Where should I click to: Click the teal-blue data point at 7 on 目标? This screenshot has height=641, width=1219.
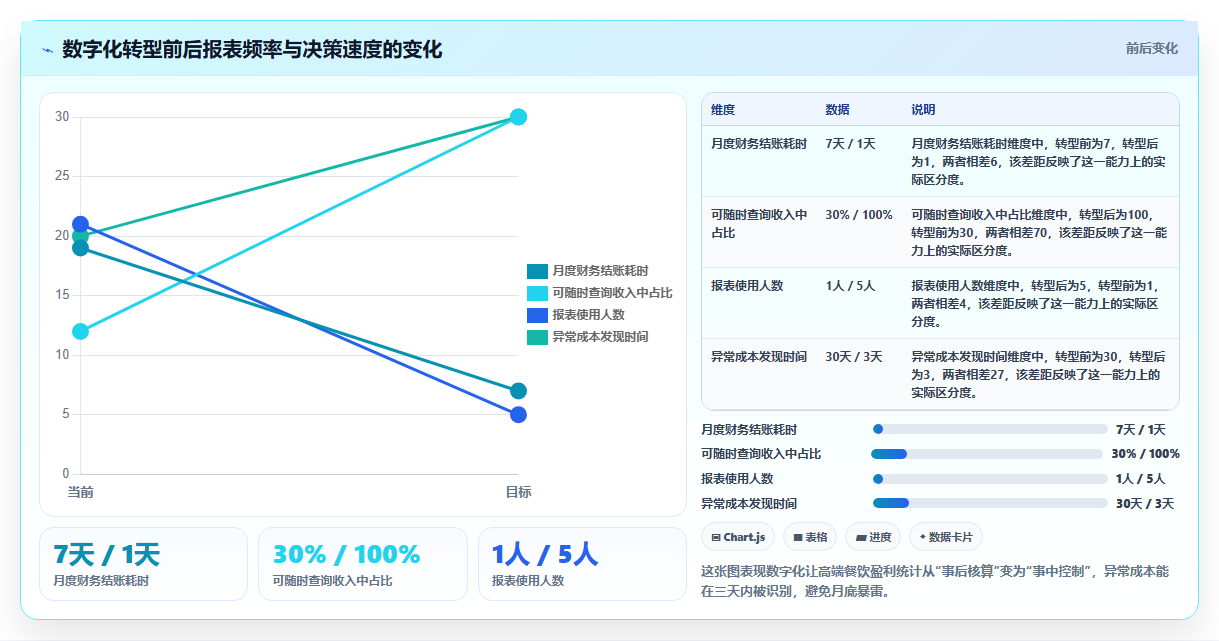(x=518, y=391)
